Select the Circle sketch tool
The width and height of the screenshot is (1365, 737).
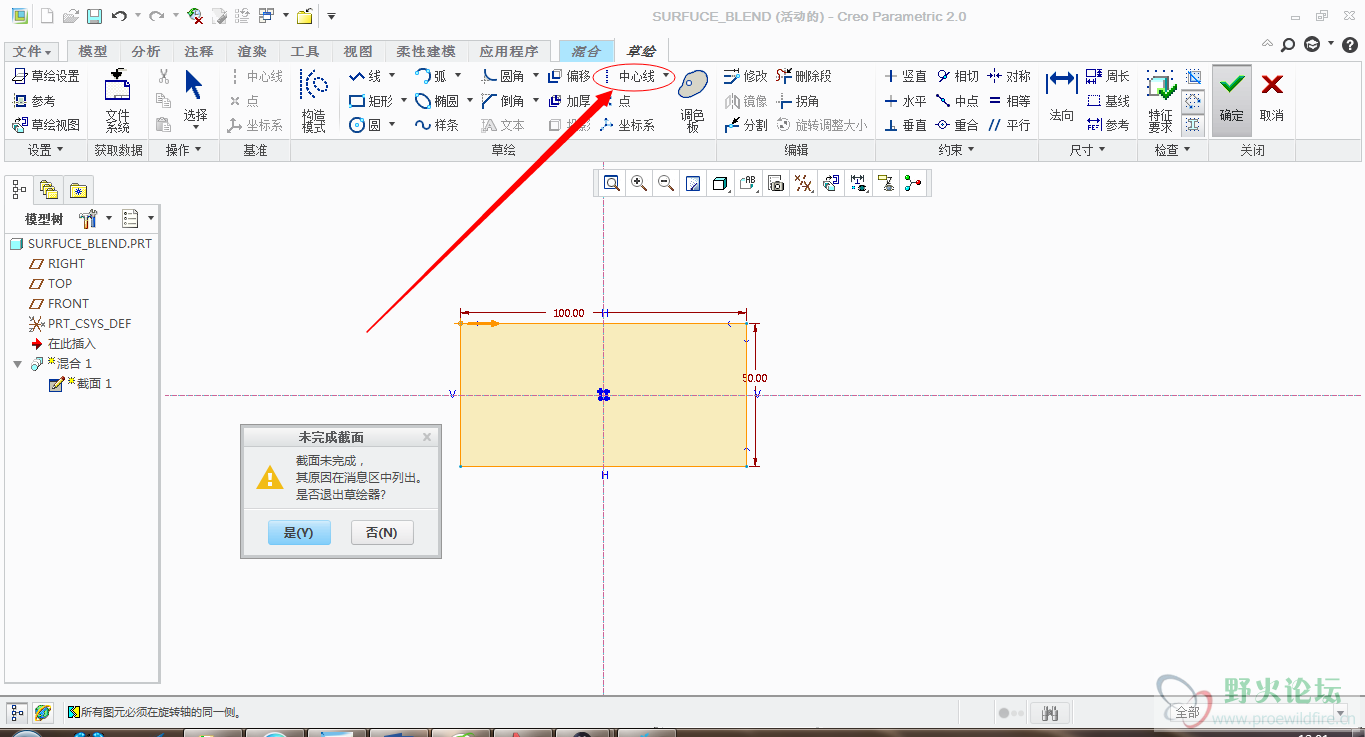(x=365, y=125)
